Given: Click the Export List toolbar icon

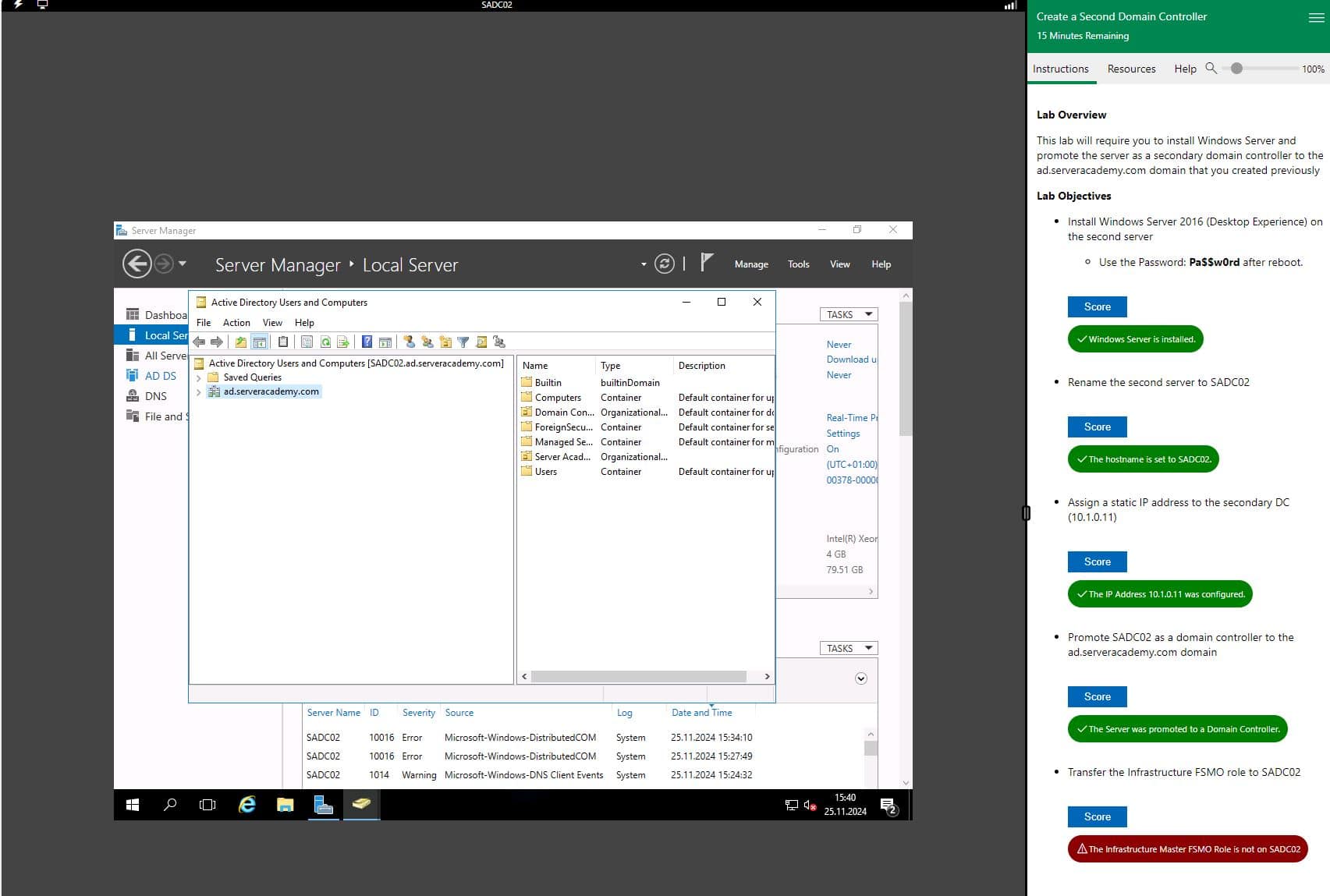Looking at the screenshot, I should click(x=342, y=342).
